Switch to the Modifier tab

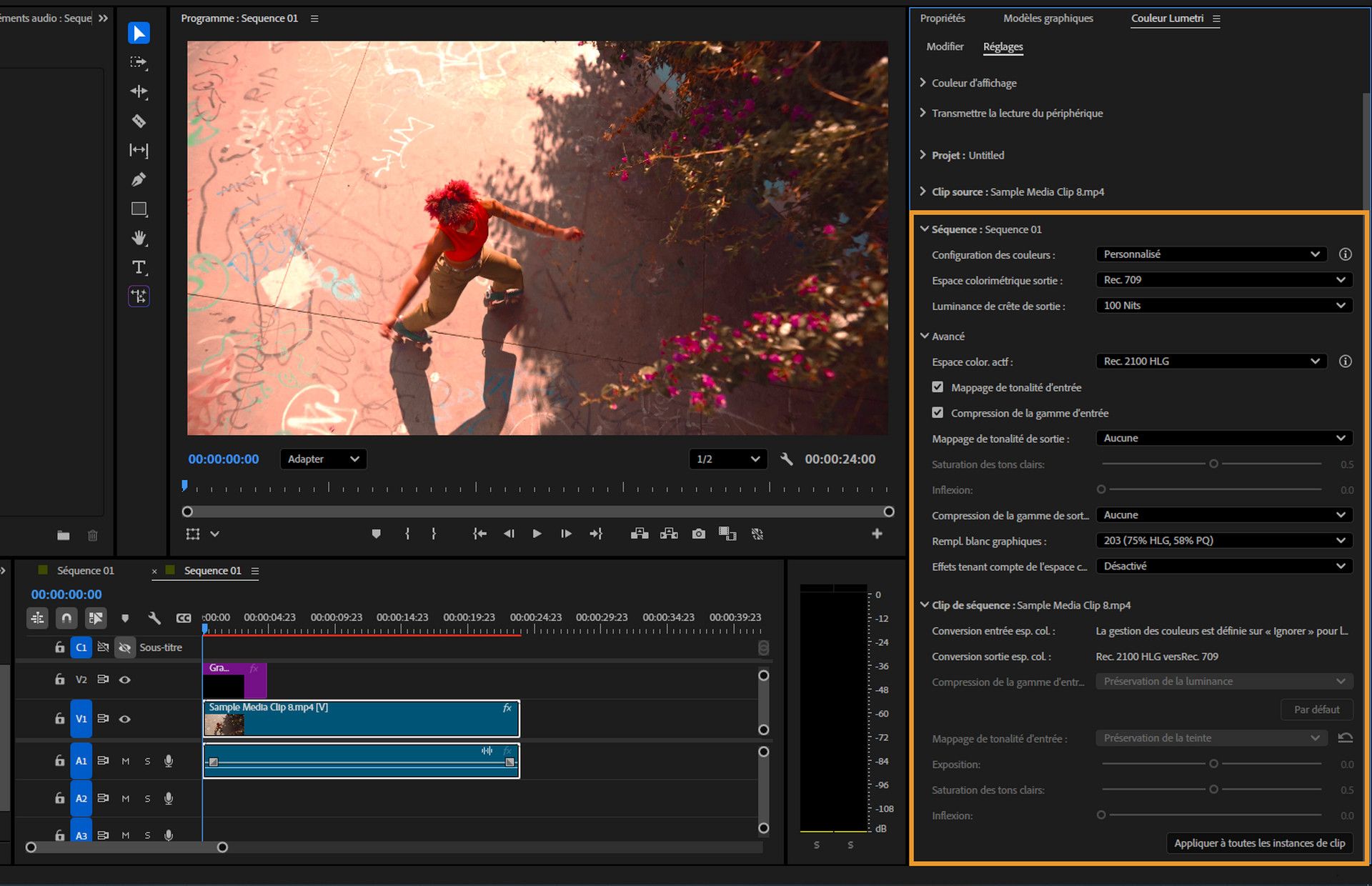945,46
